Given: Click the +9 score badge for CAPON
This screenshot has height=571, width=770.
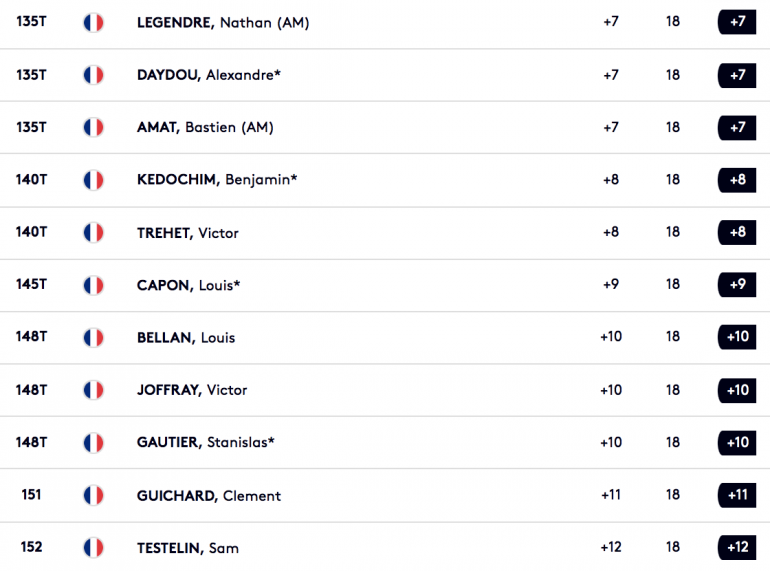Looking at the screenshot, I should point(737,284).
